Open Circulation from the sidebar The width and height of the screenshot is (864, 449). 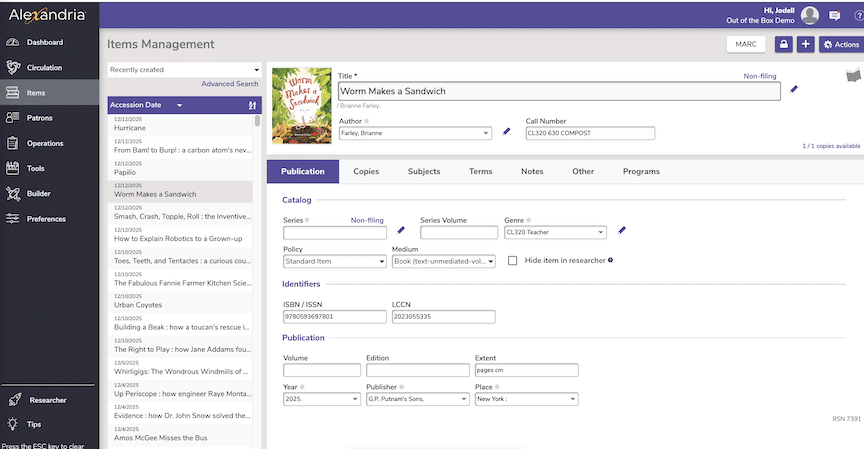tap(44, 68)
